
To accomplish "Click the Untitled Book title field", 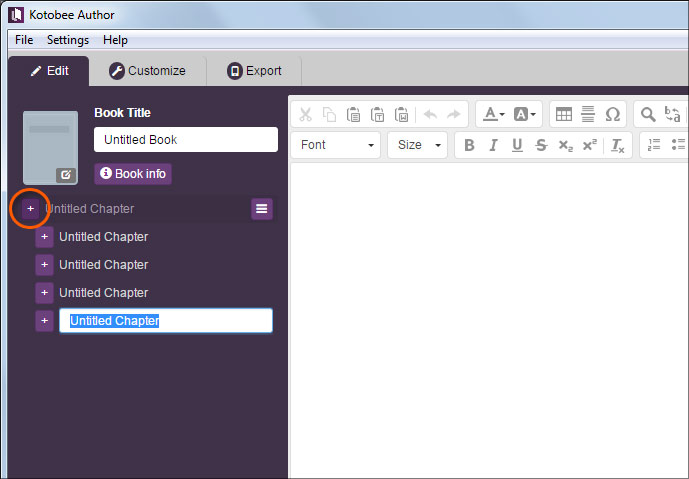I will [186, 140].
